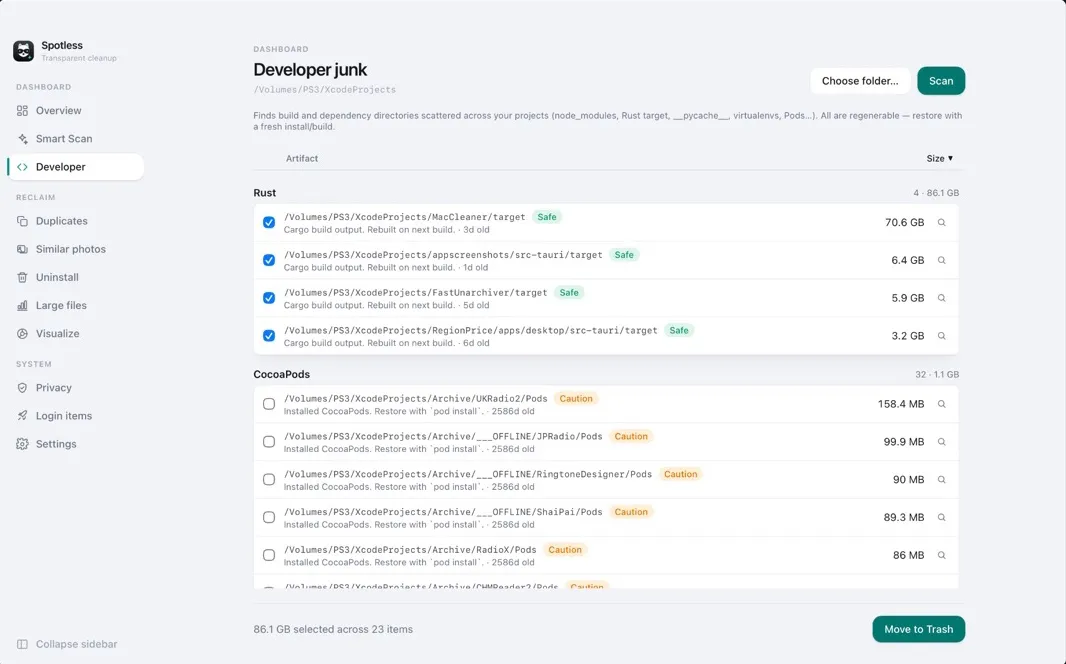Uncheck the appscreenshots/src-tauri/target checkbox
The height and width of the screenshot is (664, 1066).
(269, 260)
